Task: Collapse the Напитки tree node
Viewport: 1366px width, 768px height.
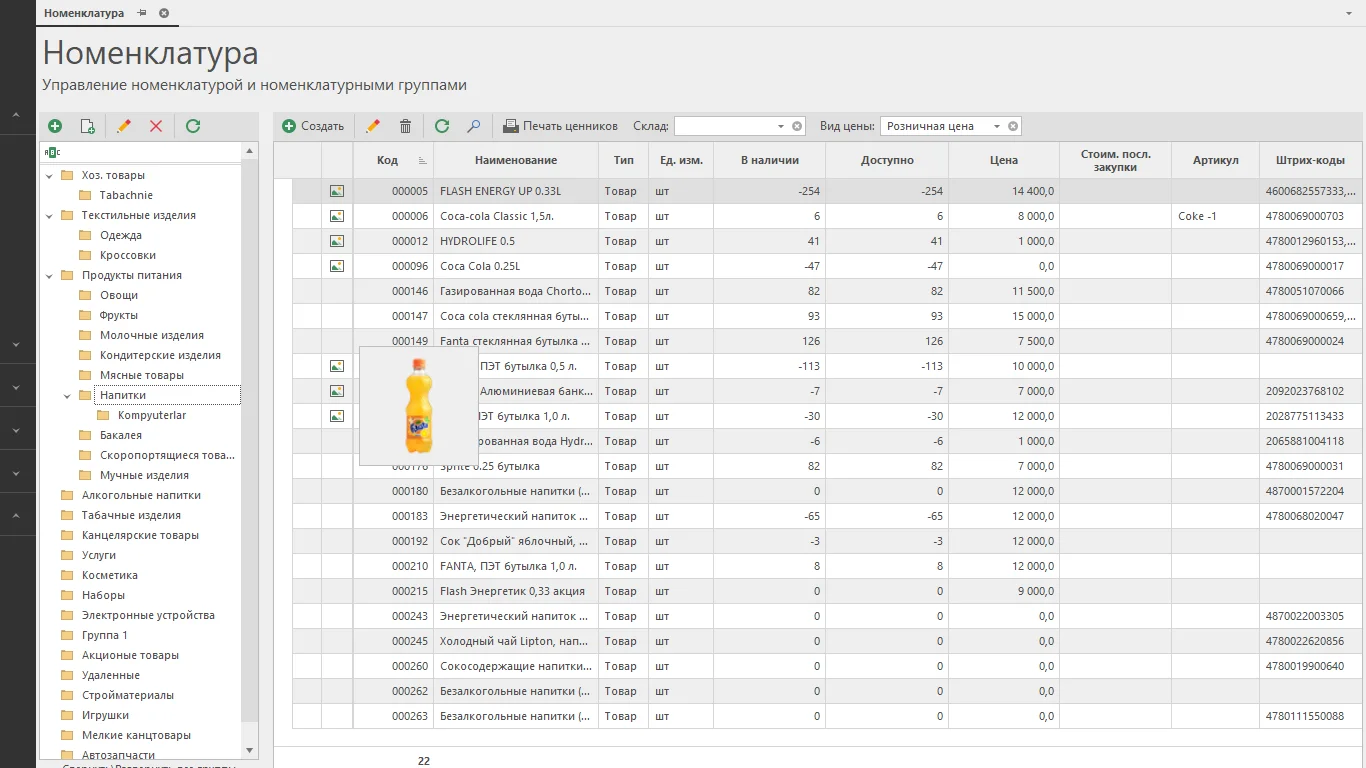Action: click(67, 395)
